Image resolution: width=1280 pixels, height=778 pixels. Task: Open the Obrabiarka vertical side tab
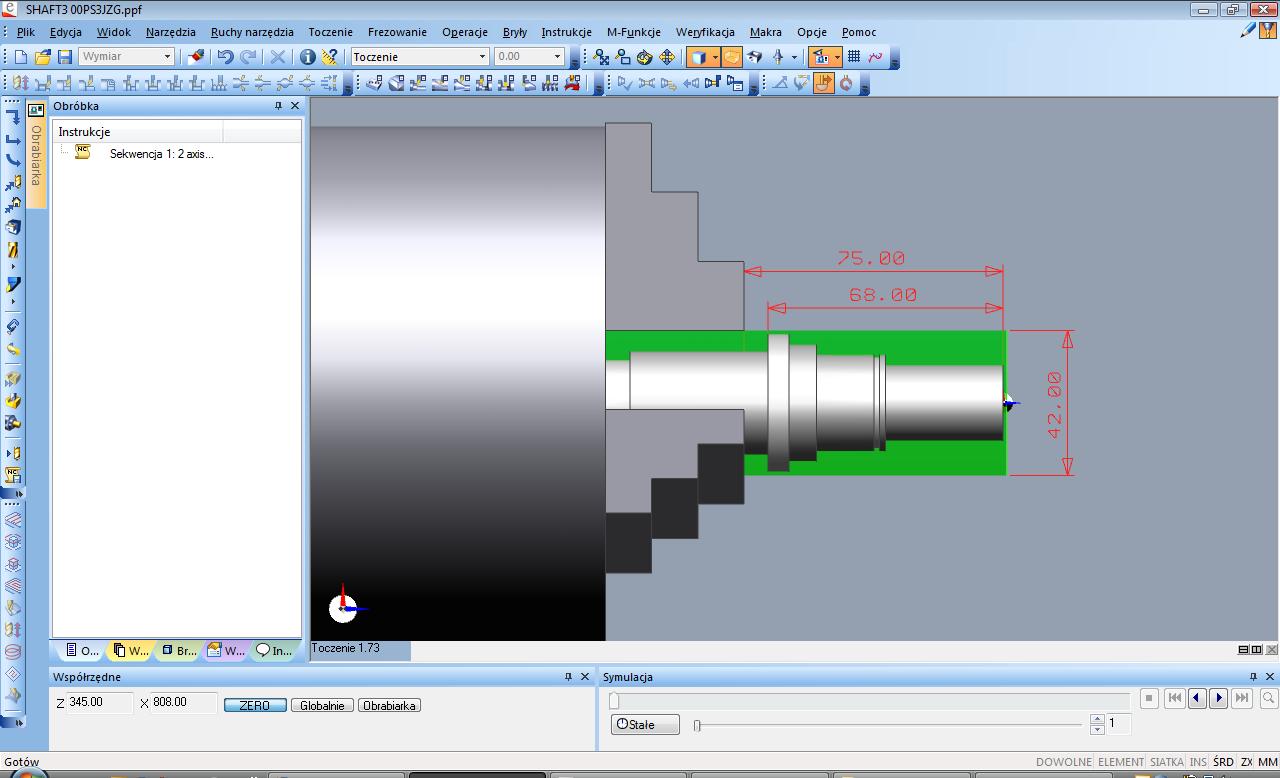36,156
